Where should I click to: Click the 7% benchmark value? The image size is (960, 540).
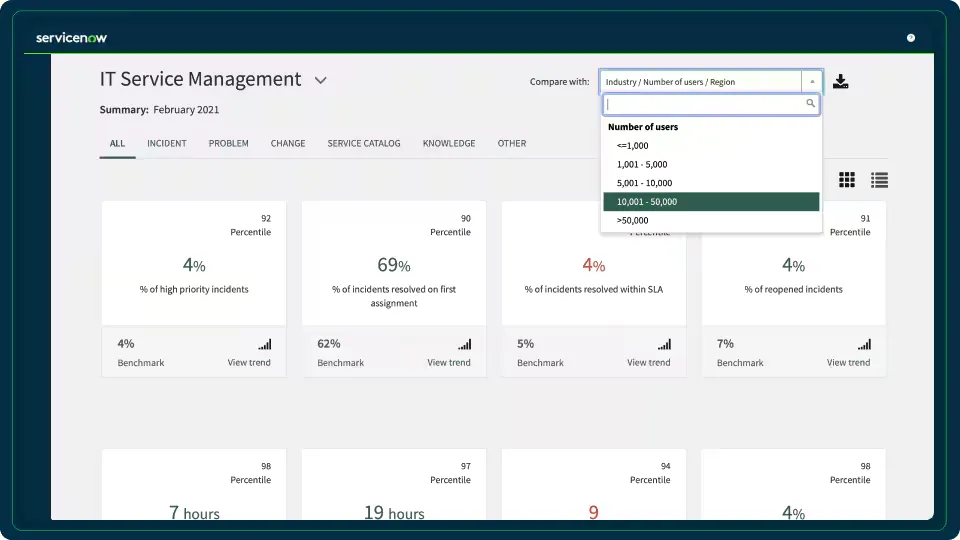pos(725,343)
